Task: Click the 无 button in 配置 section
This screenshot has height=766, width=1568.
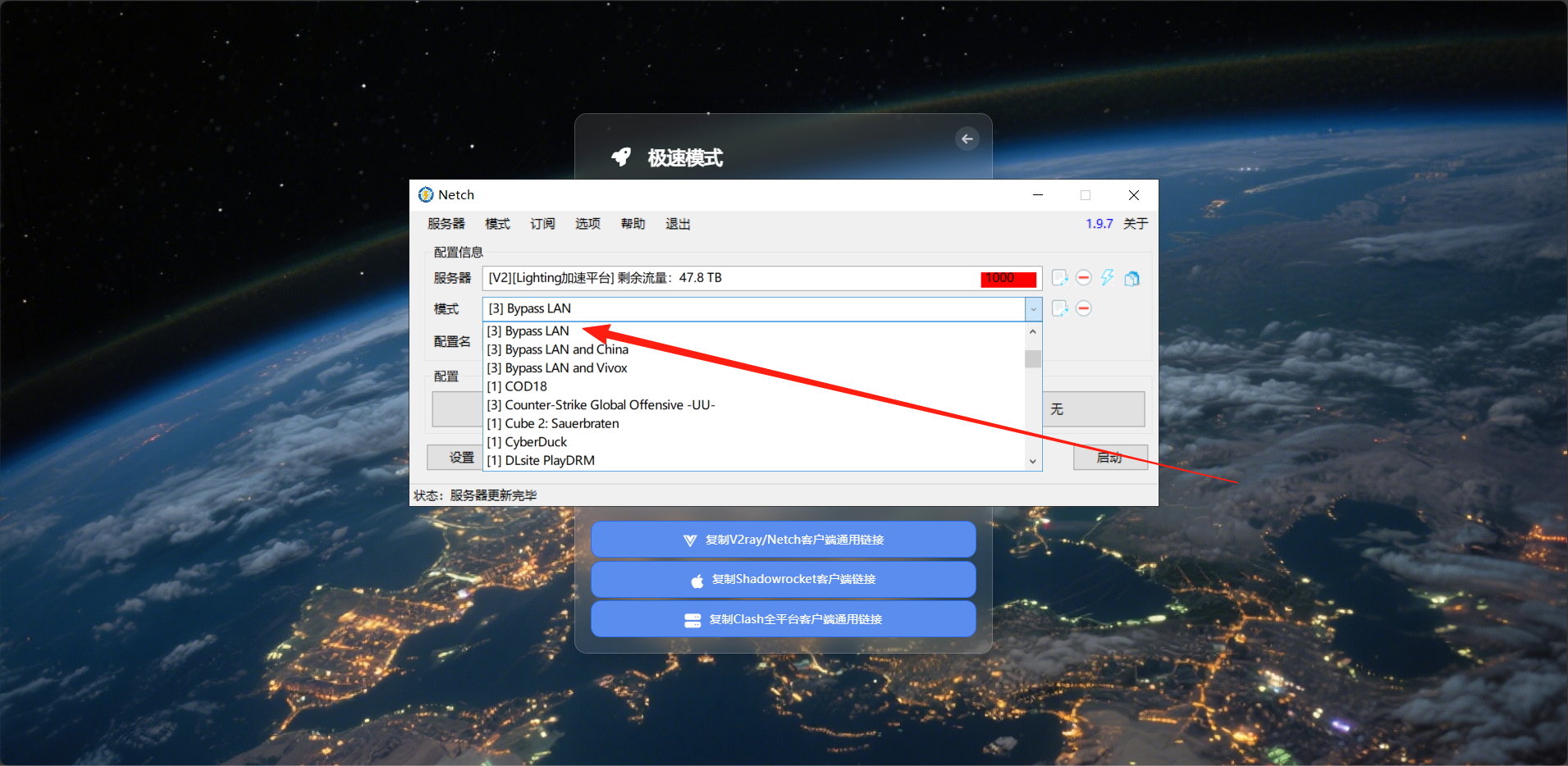Action: (x=1094, y=409)
